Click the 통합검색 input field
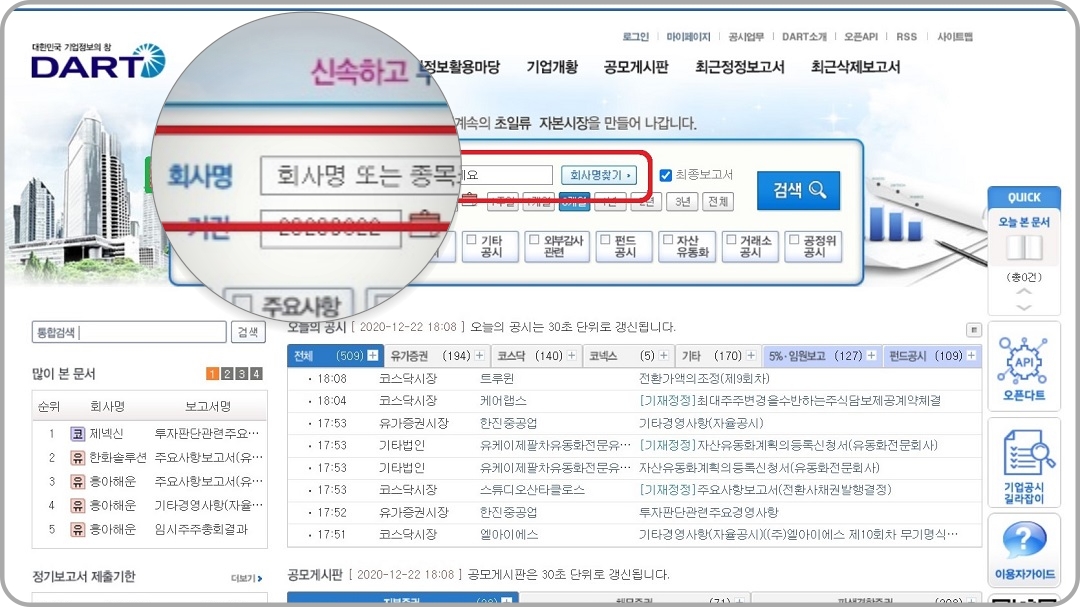 tap(129, 332)
